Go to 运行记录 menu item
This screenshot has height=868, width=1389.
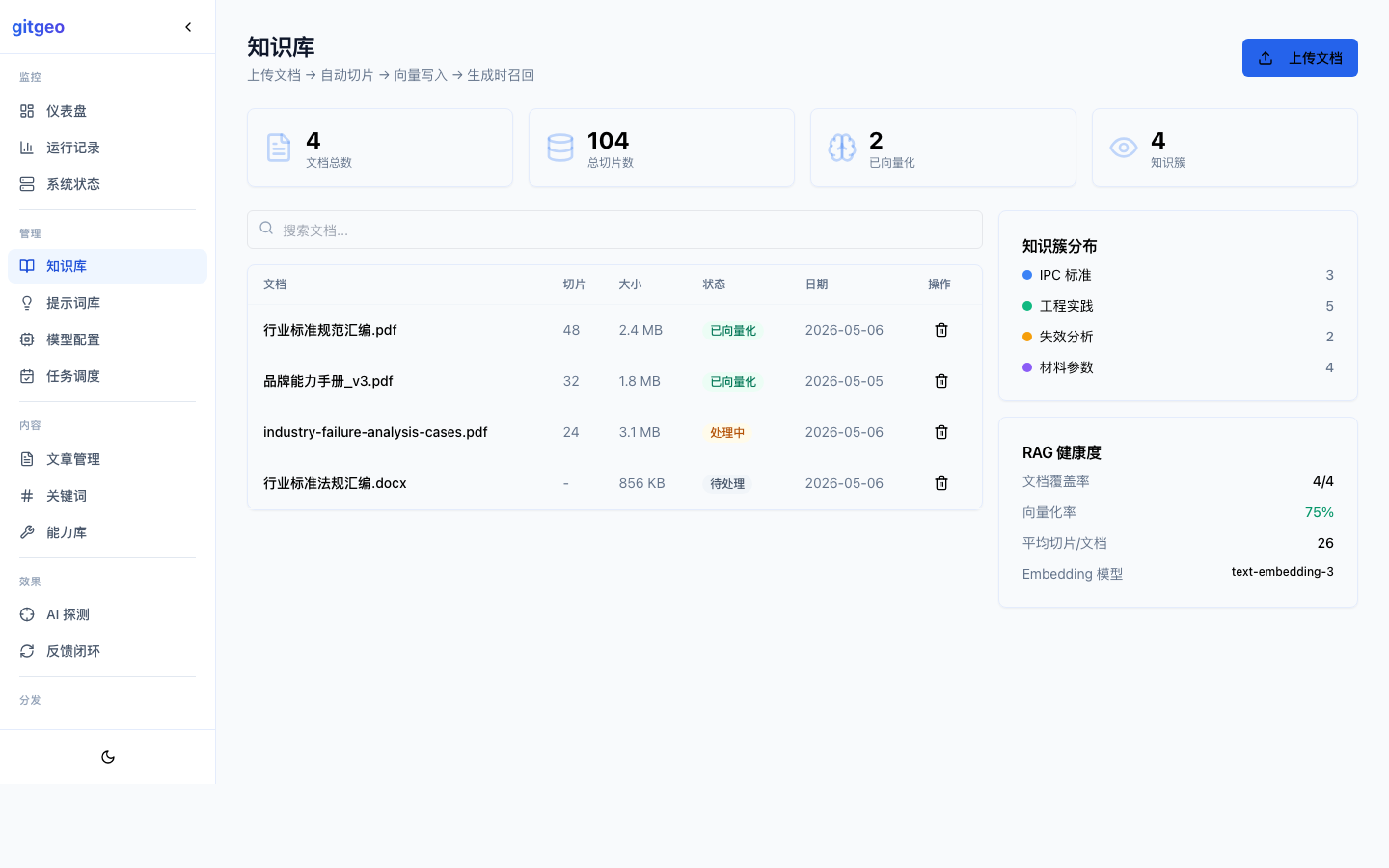(107, 148)
